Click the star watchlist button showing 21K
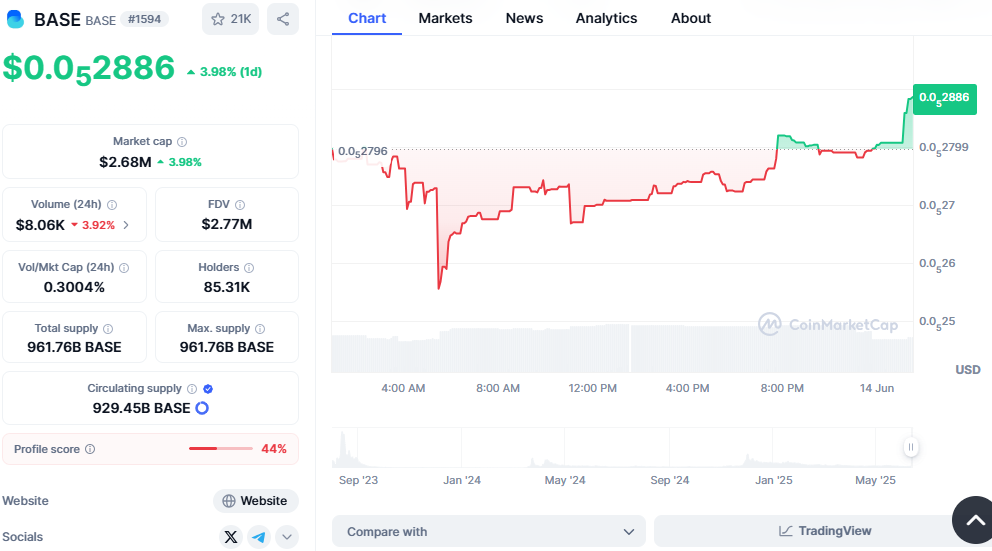 click(x=230, y=19)
